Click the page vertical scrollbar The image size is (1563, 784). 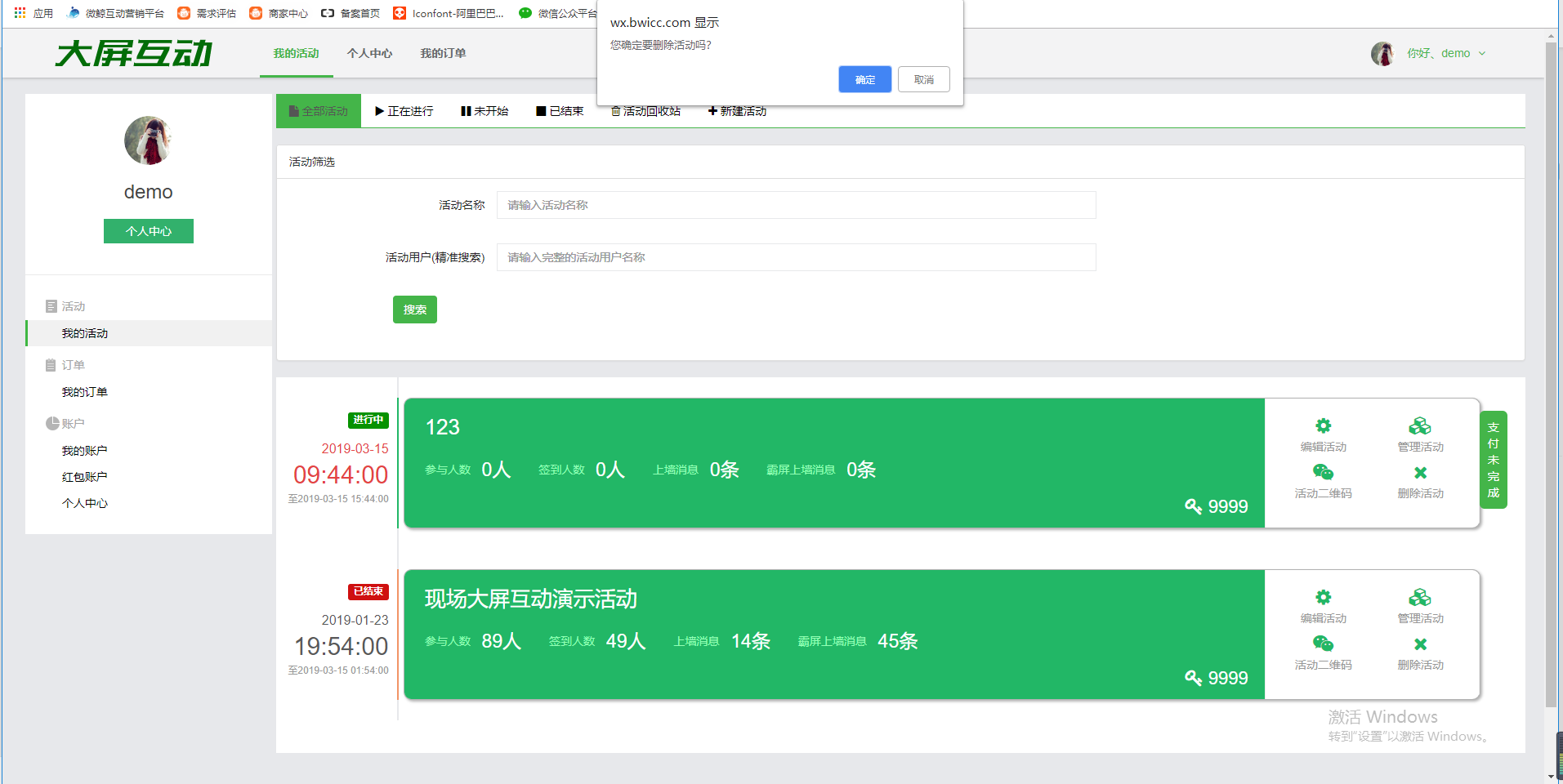1550,367
